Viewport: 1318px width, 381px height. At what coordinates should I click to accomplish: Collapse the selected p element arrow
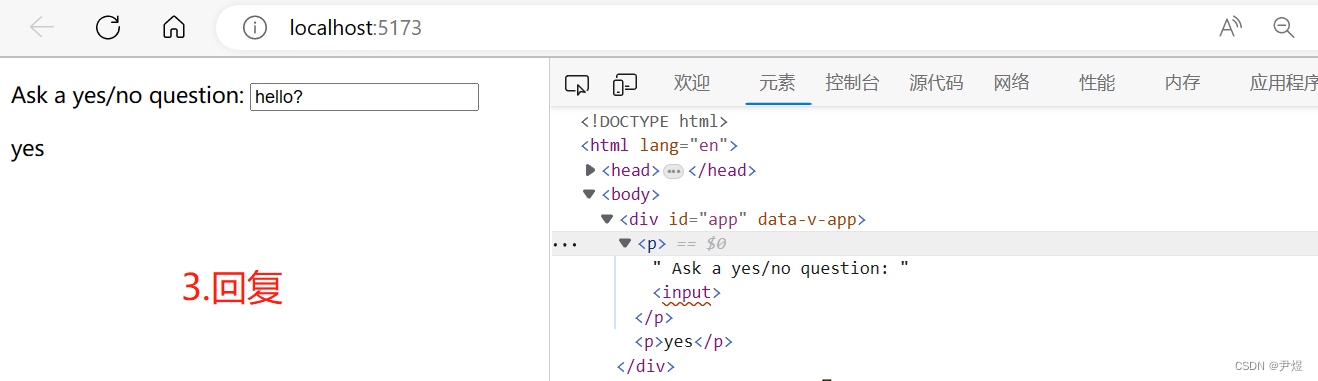point(625,243)
